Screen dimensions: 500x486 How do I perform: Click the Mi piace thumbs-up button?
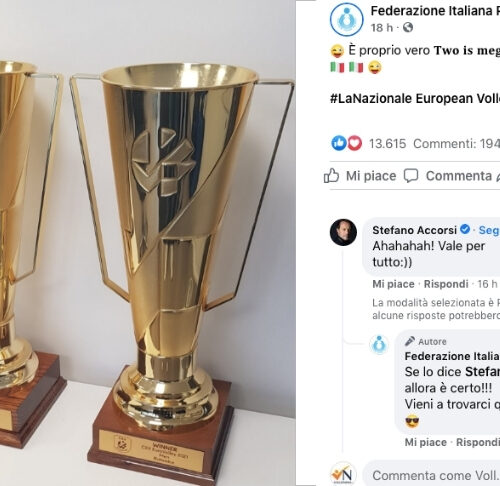tap(360, 176)
